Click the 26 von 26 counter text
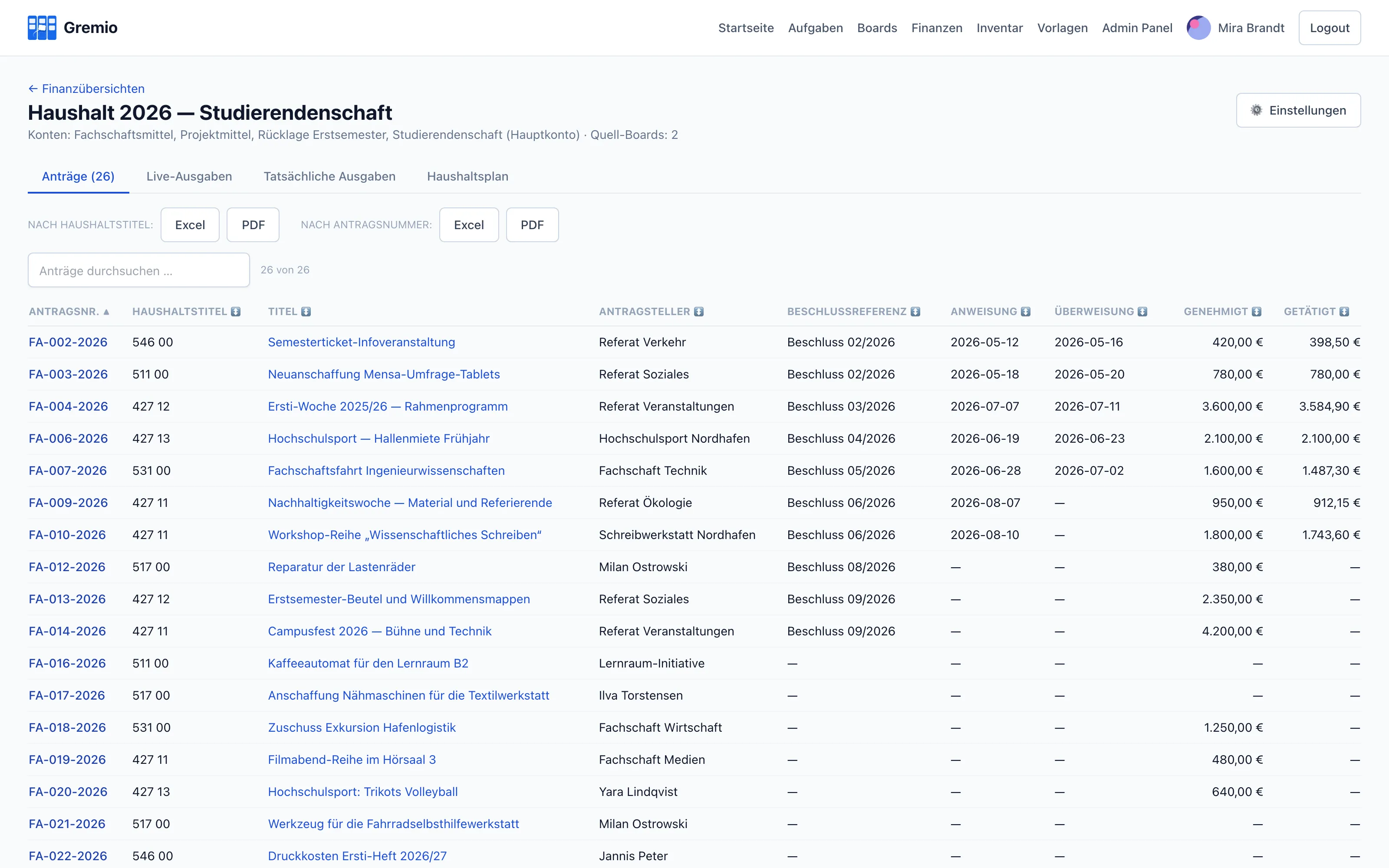This screenshot has height=868, width=1389. (285, 270)
